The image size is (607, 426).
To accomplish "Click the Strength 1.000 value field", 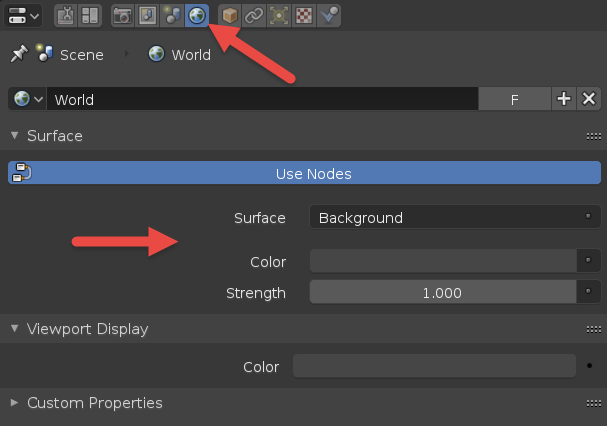I will click(x=443, y=292).
